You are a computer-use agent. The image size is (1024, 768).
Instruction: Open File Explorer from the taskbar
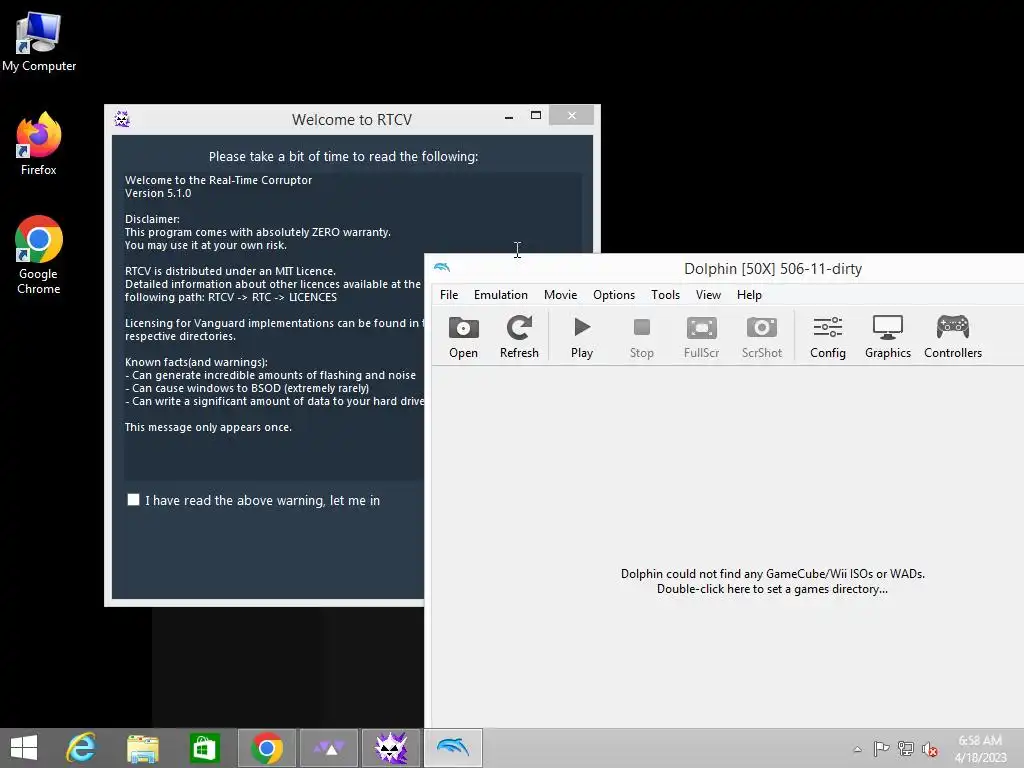coord(142,748)
